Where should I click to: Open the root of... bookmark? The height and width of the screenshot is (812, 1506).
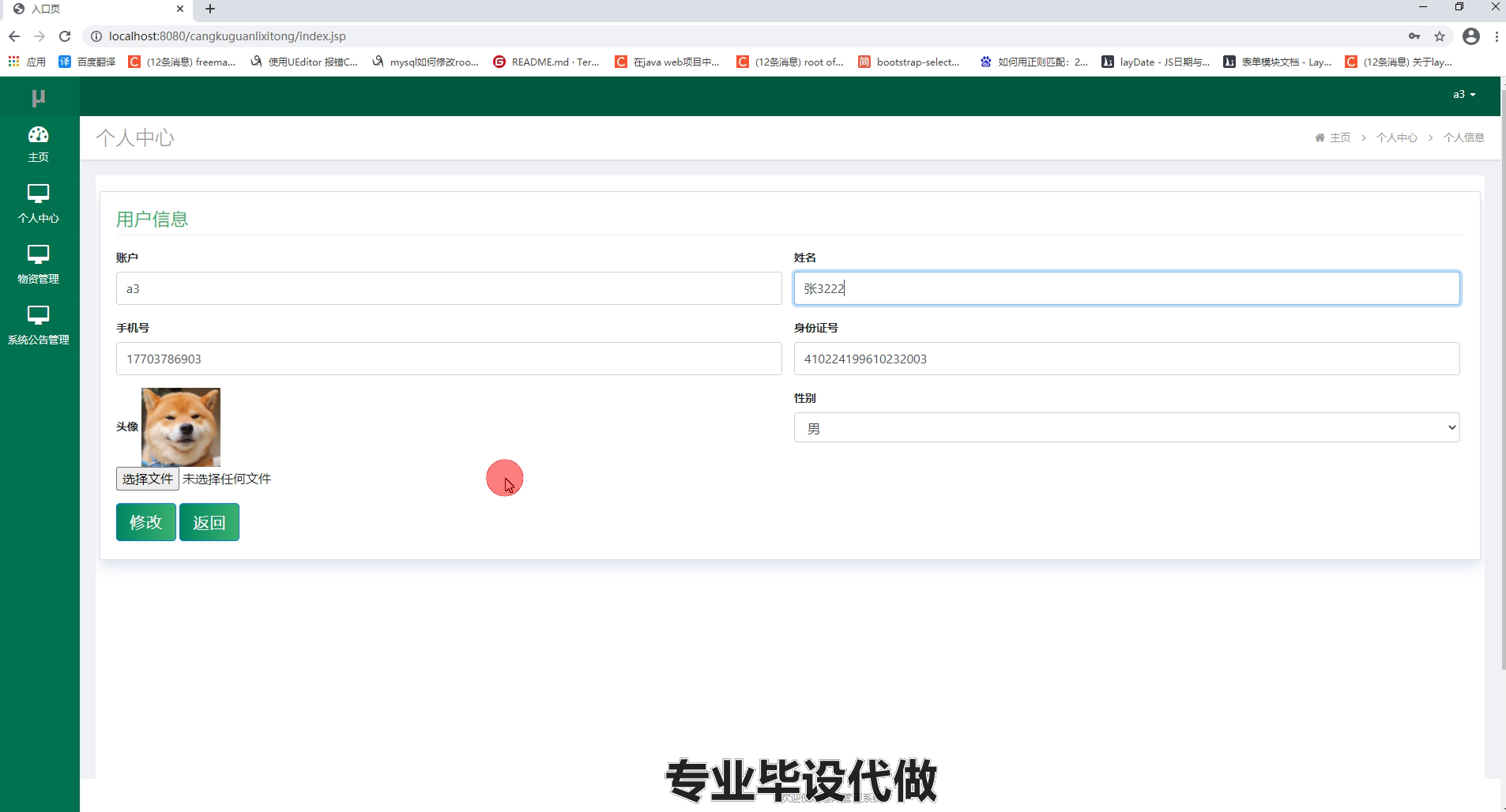click(790, 62)
